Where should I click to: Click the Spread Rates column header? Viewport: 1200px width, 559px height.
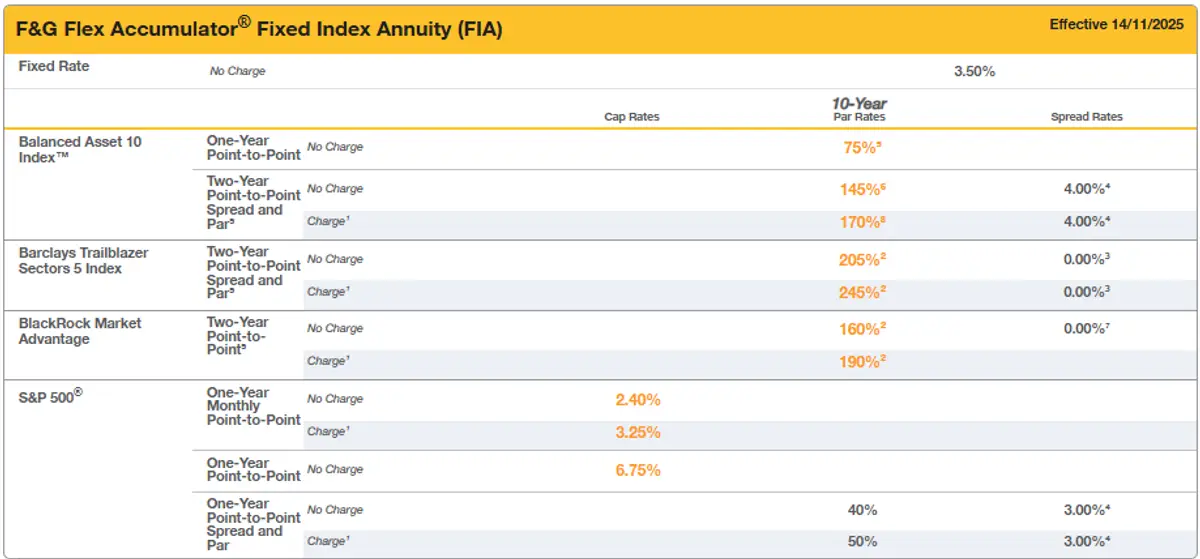(x=1086, y=117)
